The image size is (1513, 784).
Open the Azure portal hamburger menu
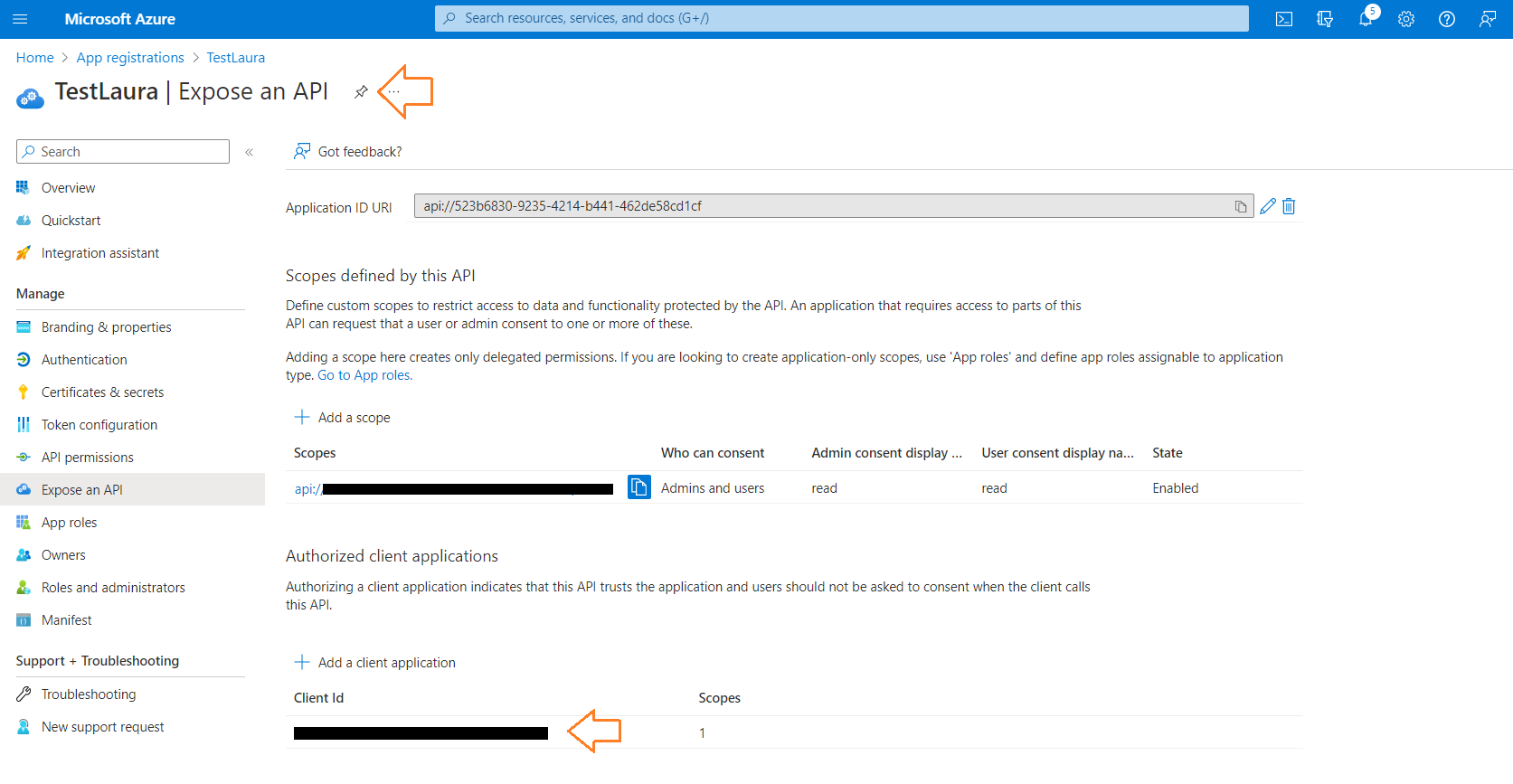20,19
